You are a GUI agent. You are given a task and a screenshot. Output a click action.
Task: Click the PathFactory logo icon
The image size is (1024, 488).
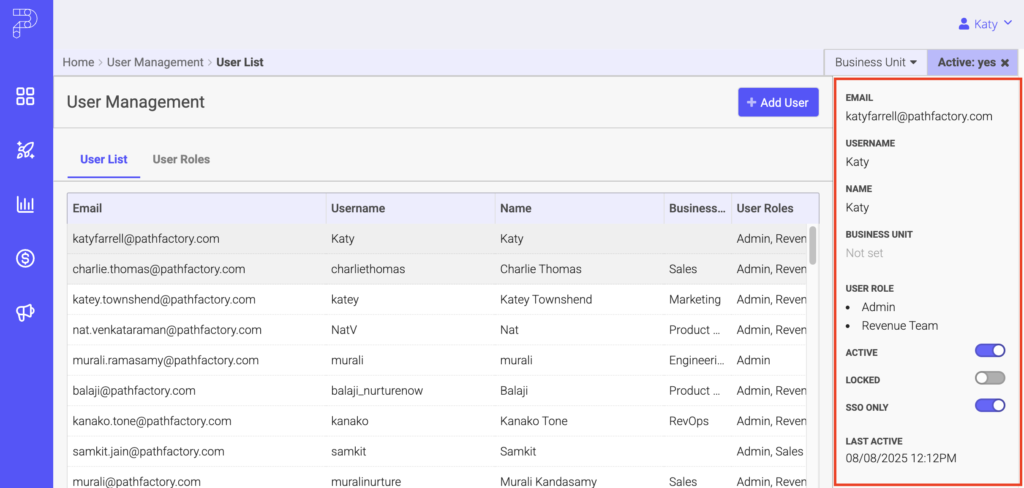pos(25,23)
